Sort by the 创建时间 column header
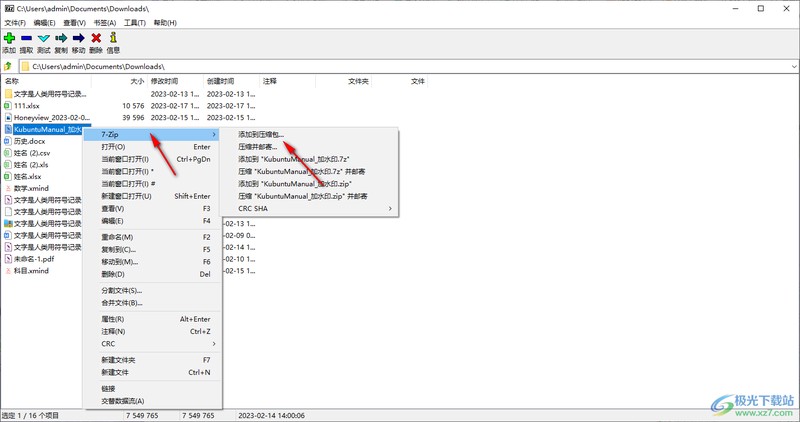 (232, 81)
